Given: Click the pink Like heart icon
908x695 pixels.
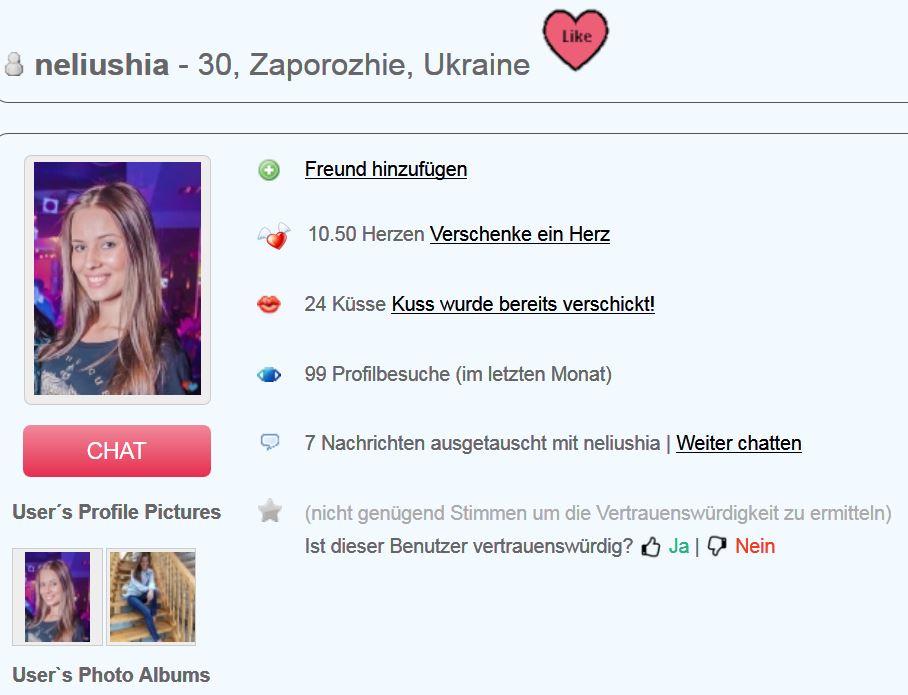Looking at the screenshot, I should (576, 39).
